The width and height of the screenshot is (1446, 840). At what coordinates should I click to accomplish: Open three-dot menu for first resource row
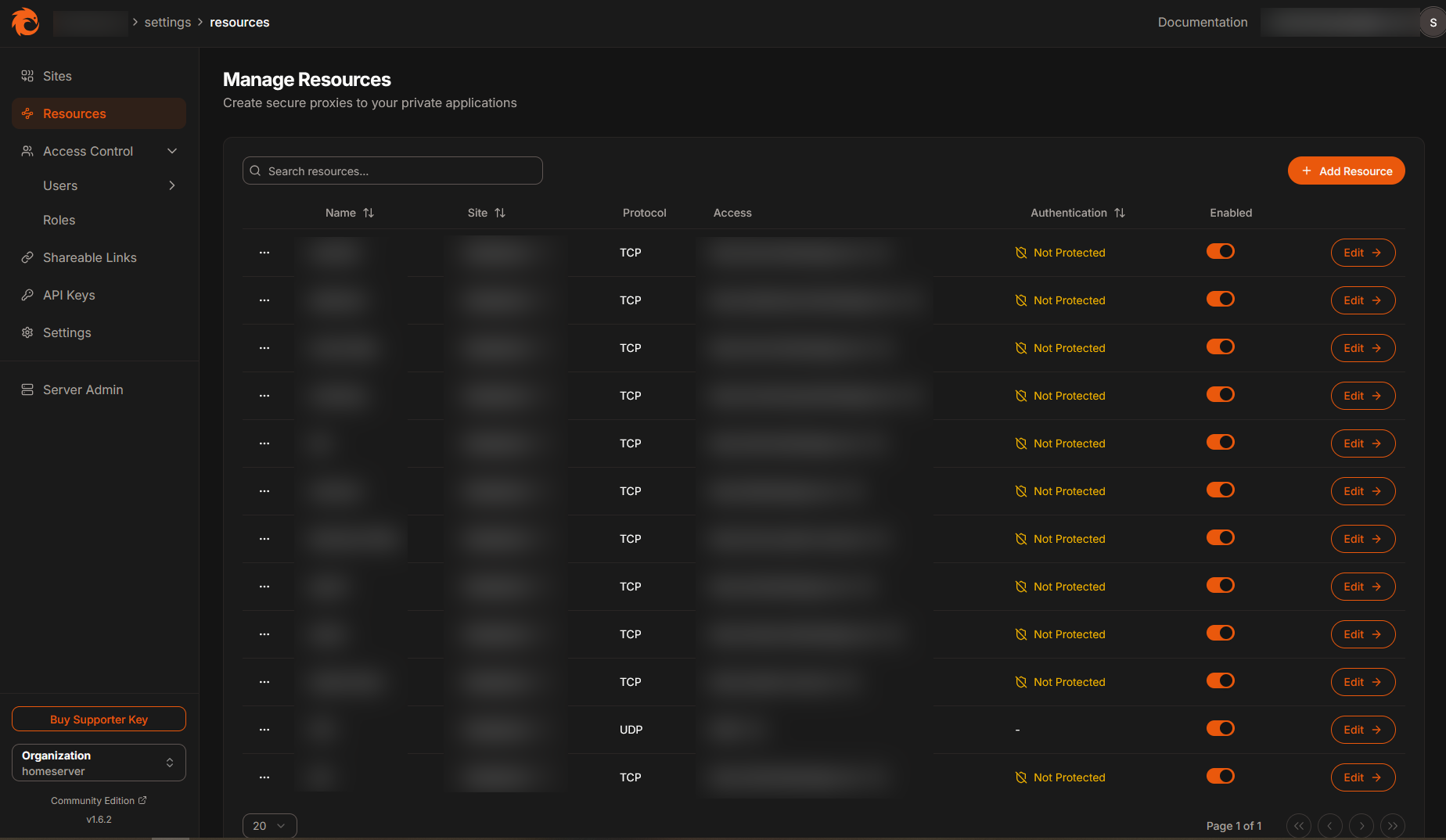pos(264,253)
